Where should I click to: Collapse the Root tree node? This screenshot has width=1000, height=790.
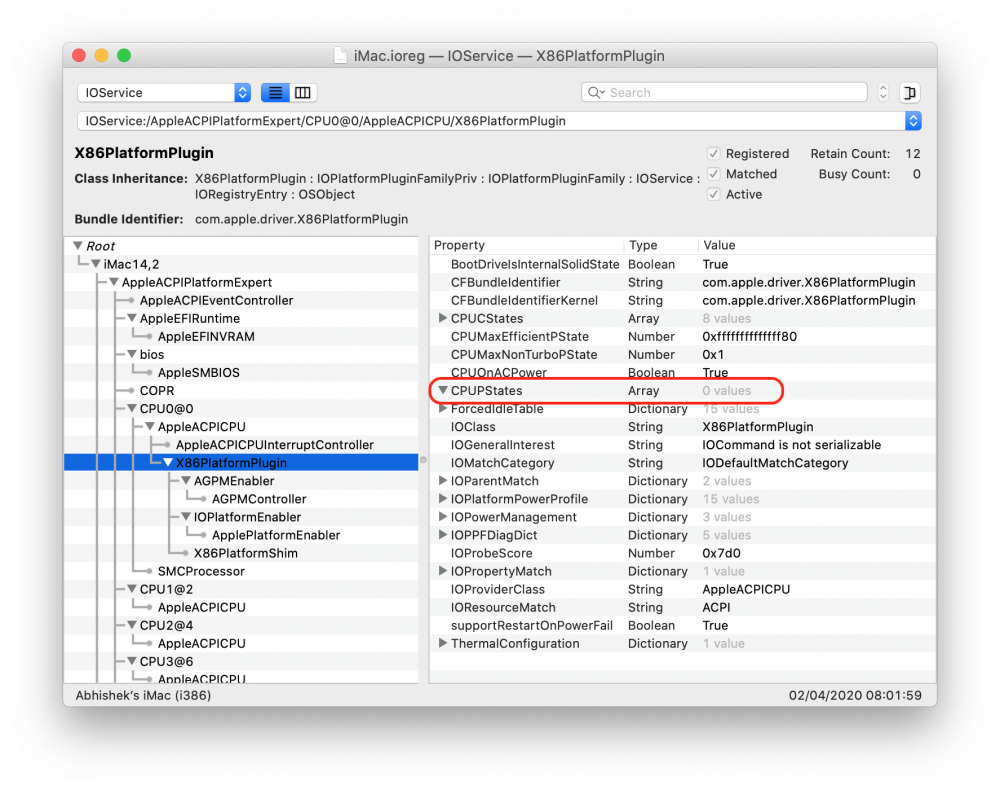[x=78, y=245]
